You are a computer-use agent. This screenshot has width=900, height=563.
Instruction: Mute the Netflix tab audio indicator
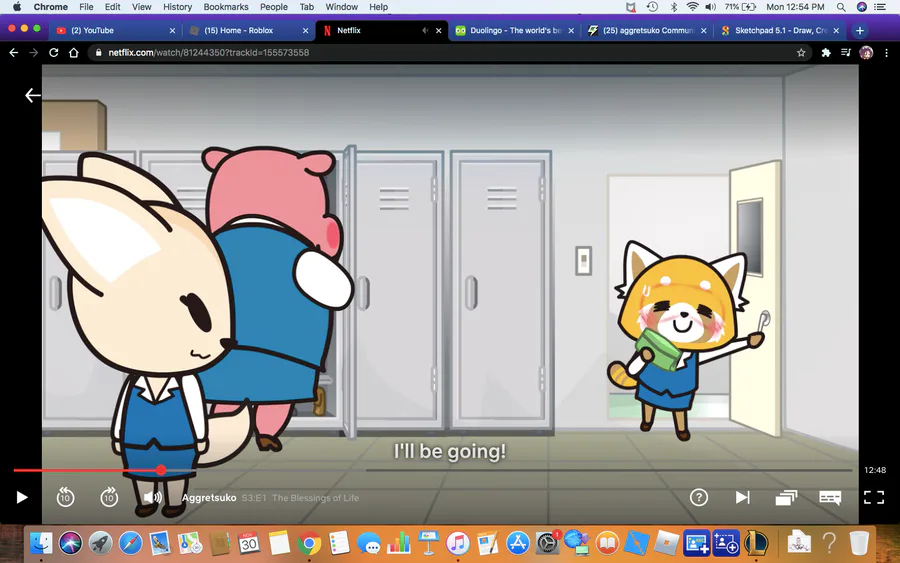tap(425, 30)
